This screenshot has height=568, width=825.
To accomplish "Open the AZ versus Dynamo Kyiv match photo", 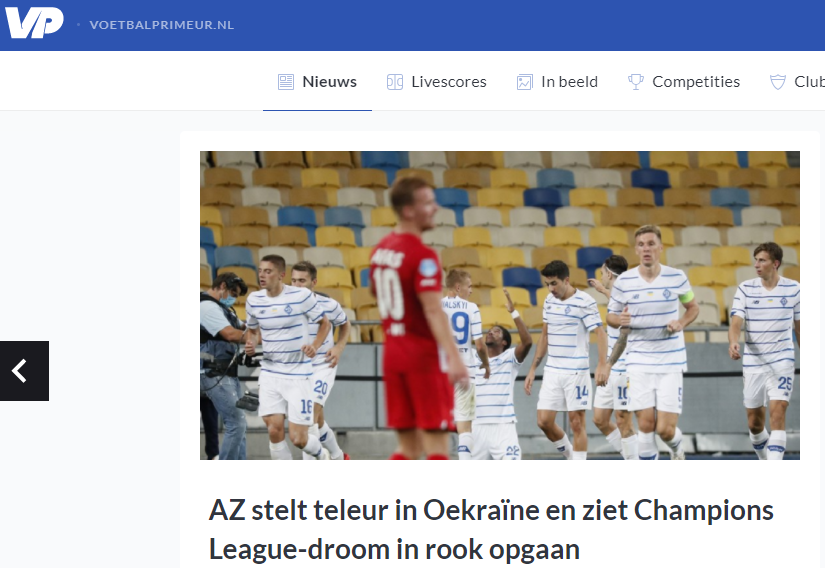I will (500, 305).
